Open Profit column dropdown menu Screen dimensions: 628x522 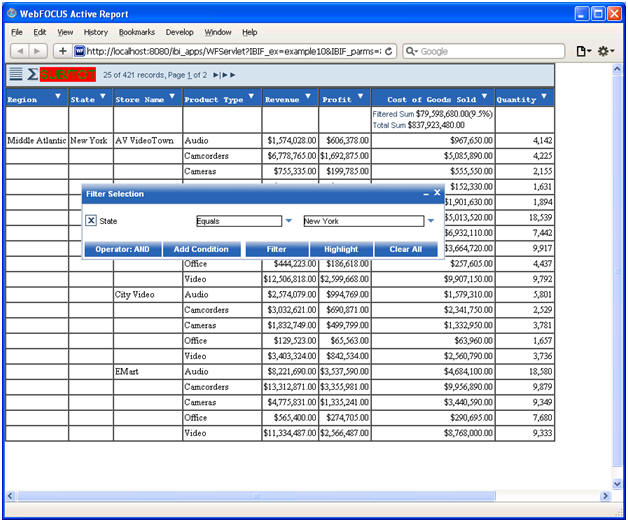tap(360, 96)
